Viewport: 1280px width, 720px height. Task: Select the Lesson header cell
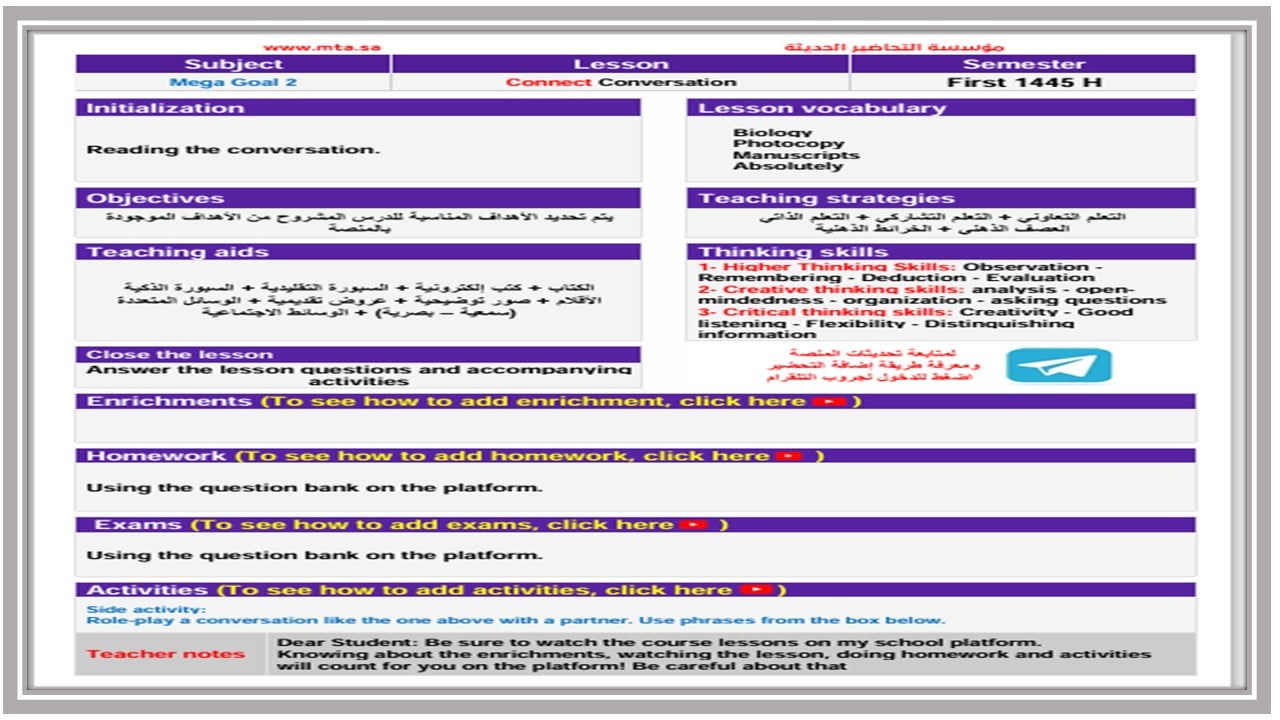(621, 64)
